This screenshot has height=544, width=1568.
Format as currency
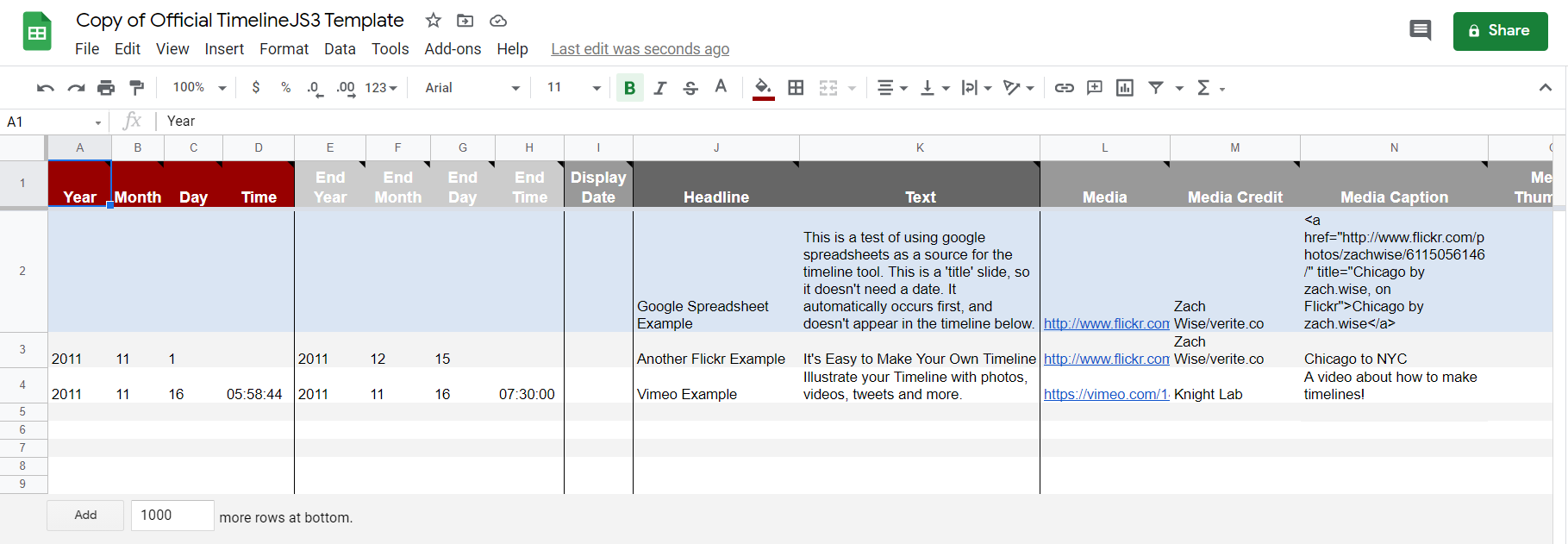click(x=256, y=88)
